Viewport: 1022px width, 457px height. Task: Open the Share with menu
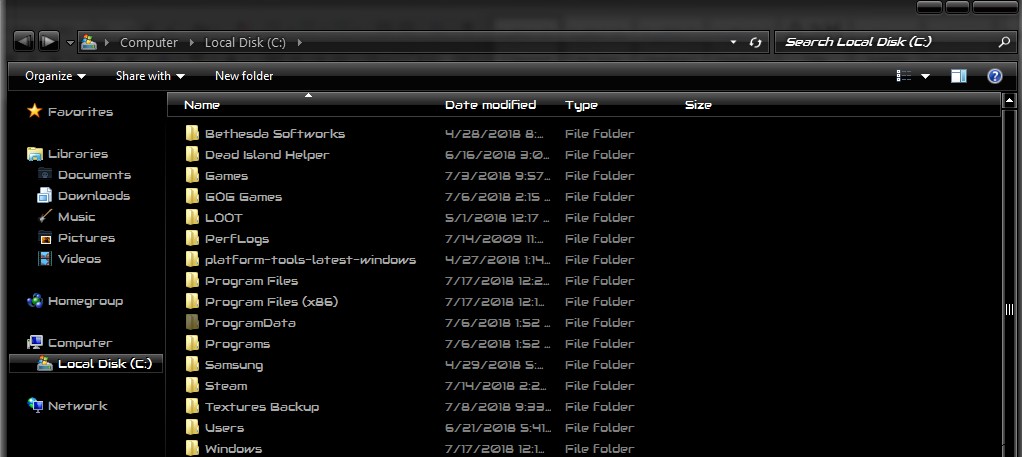coord(150,76)
